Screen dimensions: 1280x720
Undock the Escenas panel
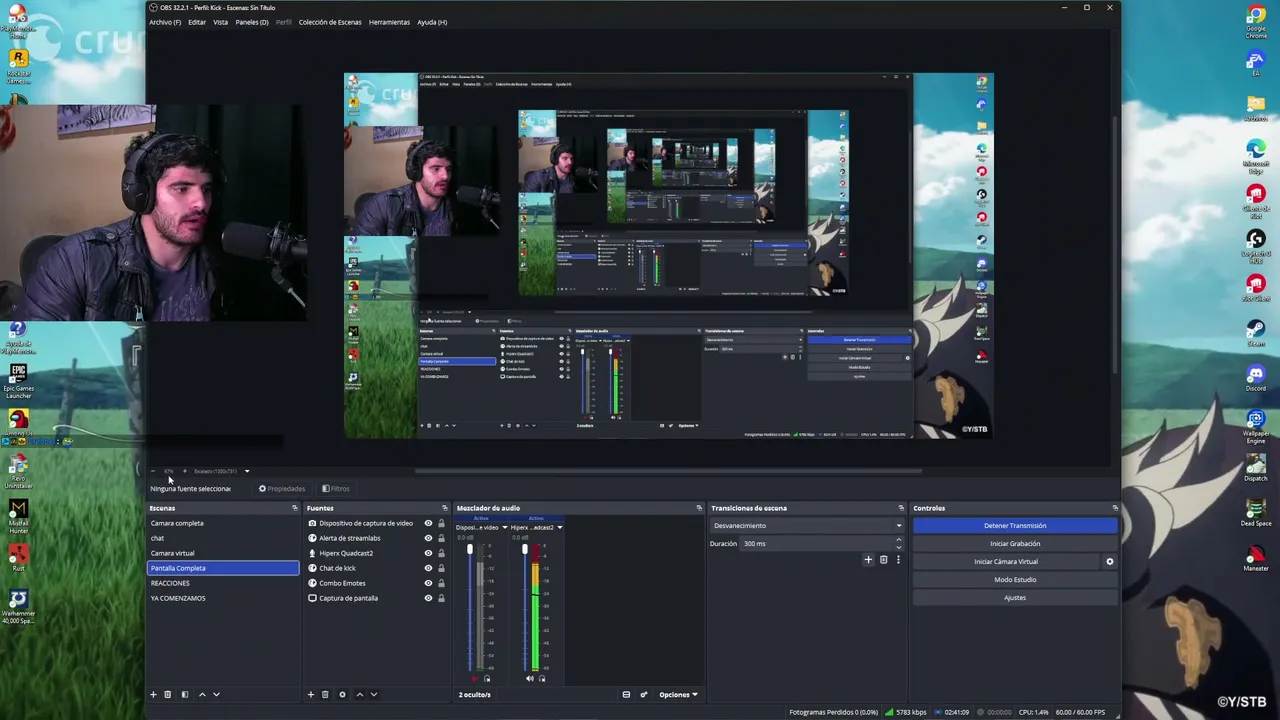point(294,508)
